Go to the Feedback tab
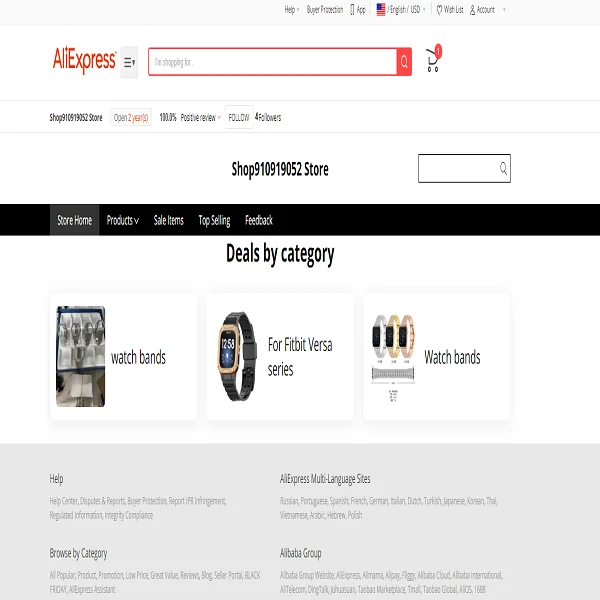Screen dimensions: 600x600 point(259,220)
